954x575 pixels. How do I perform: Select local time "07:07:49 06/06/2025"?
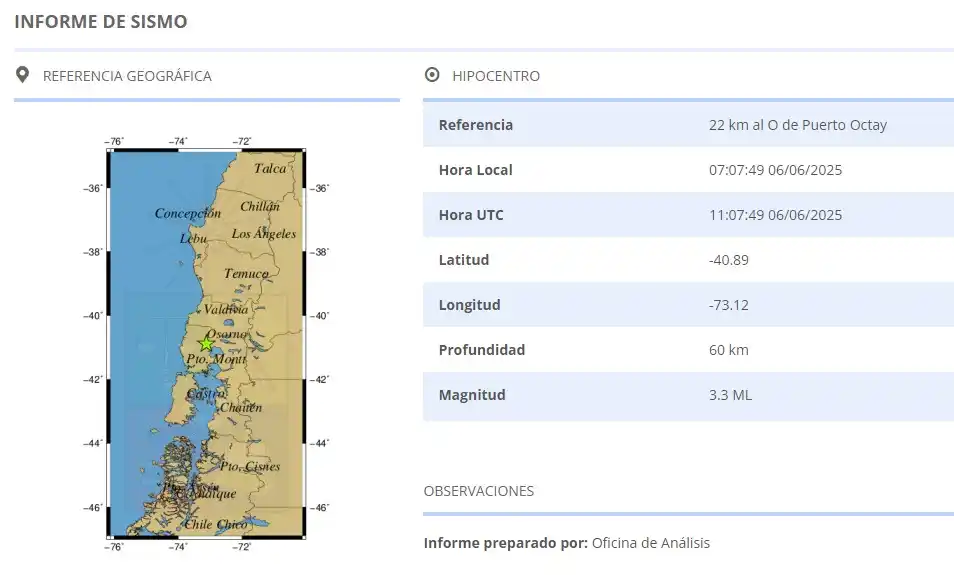[775, 170]
